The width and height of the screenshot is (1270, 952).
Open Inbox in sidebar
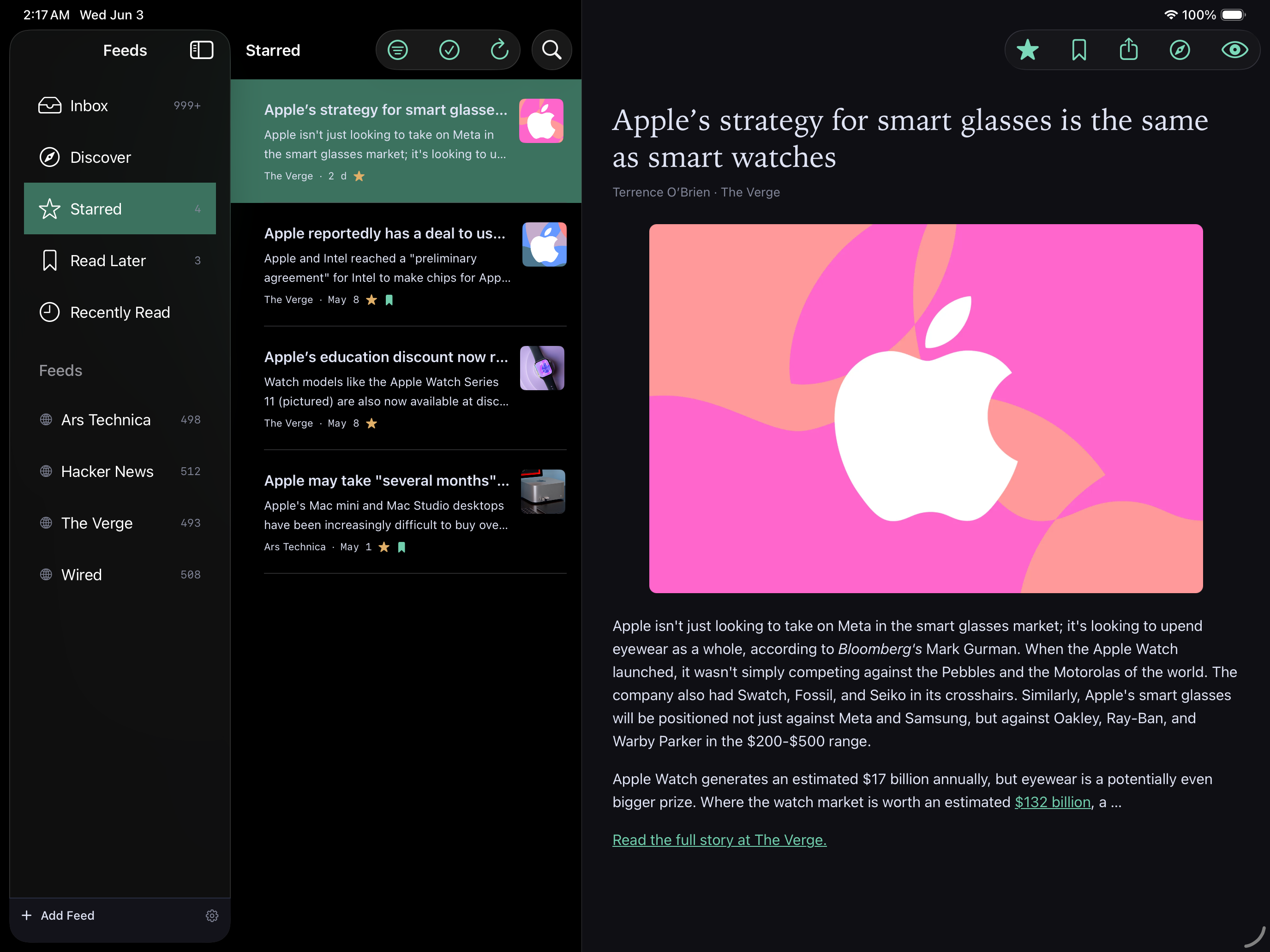120,106
